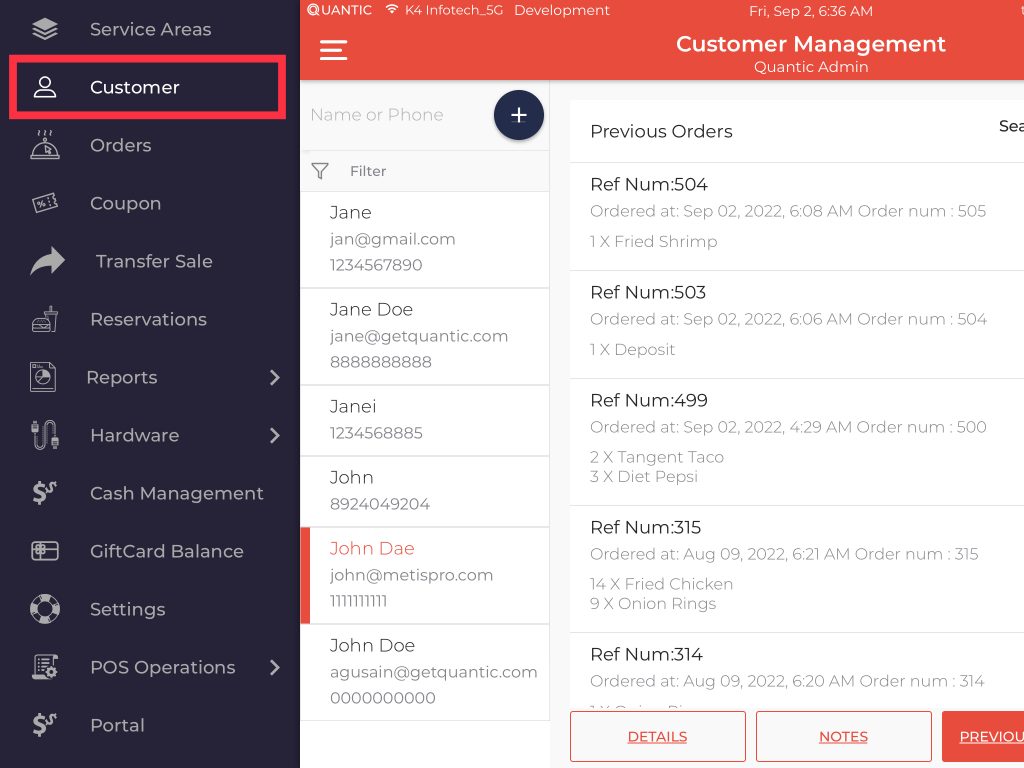1024x768 pixels.
Task: Click the add customer plus button
Action: coord(518,116)
